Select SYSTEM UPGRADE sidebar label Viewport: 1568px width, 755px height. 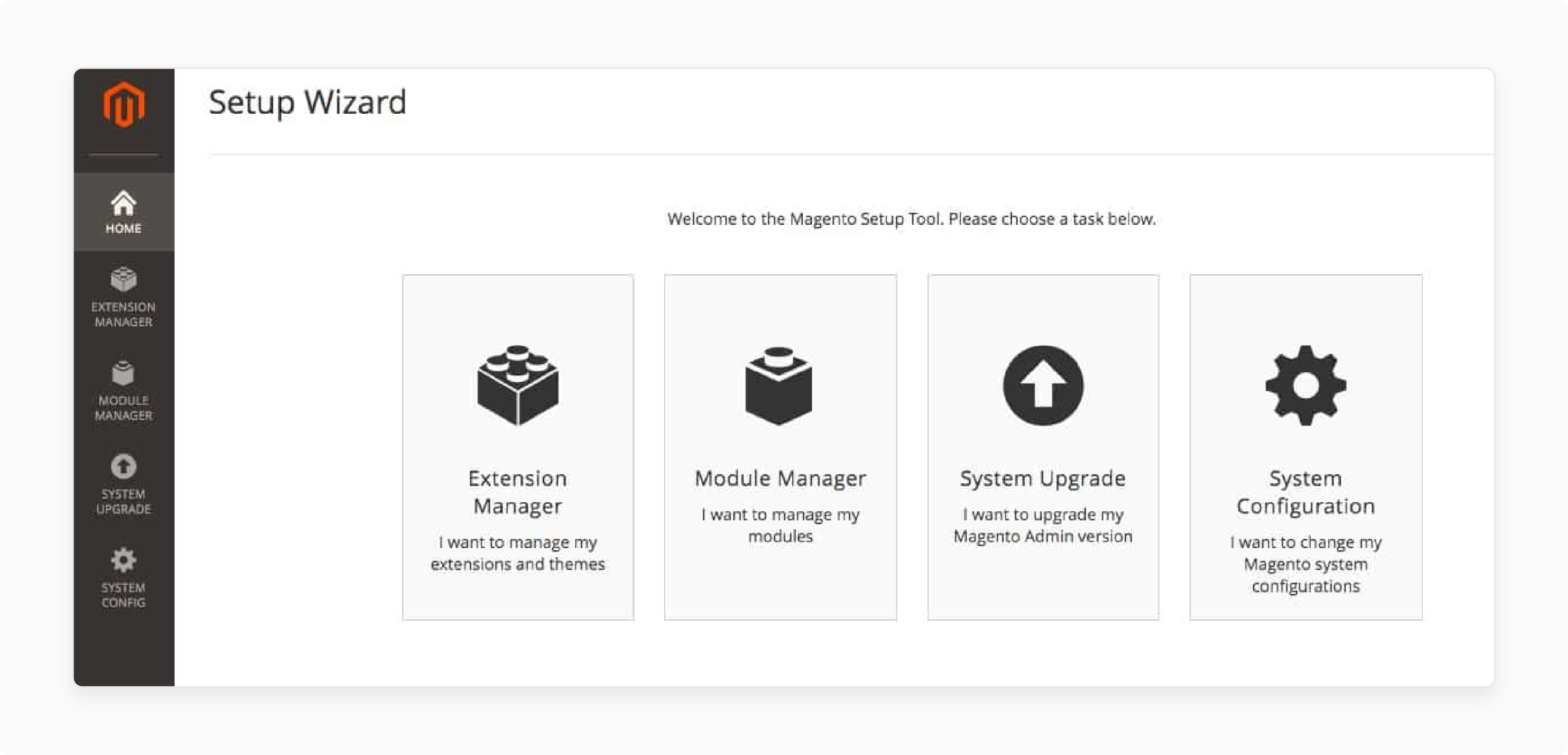pos(123,501)
